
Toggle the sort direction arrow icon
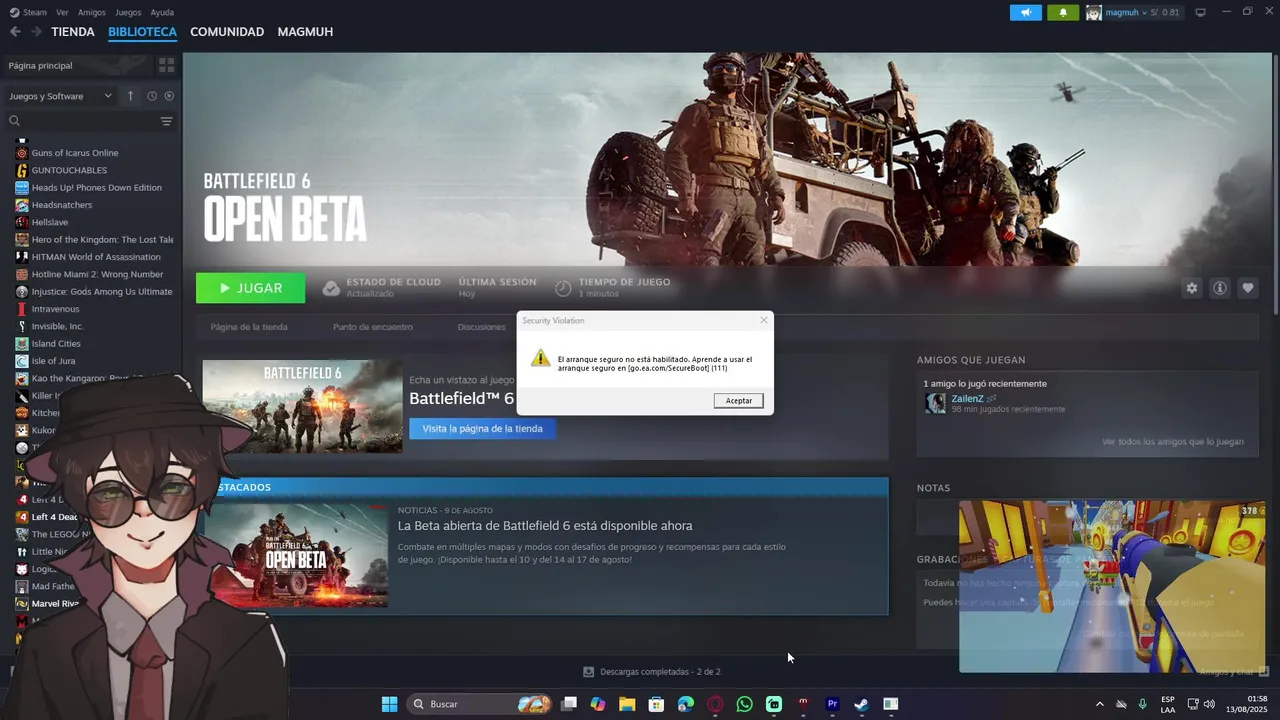tap(130, 96)
